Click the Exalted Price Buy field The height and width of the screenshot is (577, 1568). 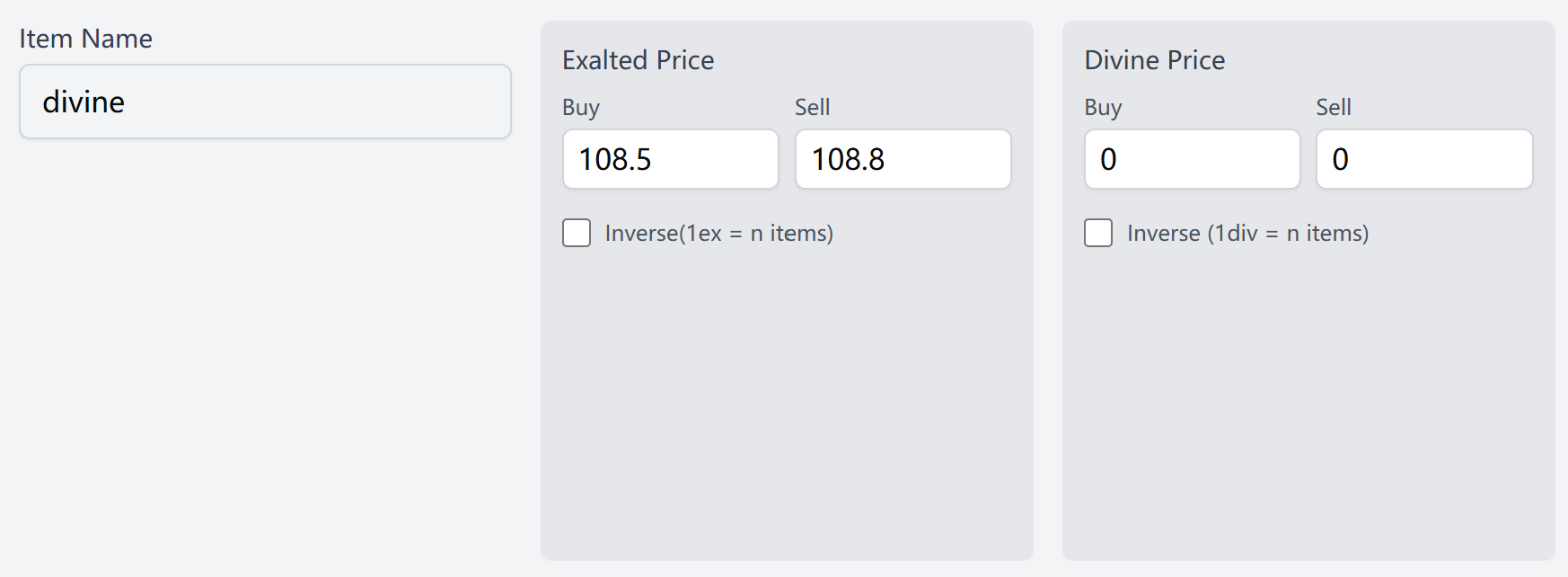point(670,159)
